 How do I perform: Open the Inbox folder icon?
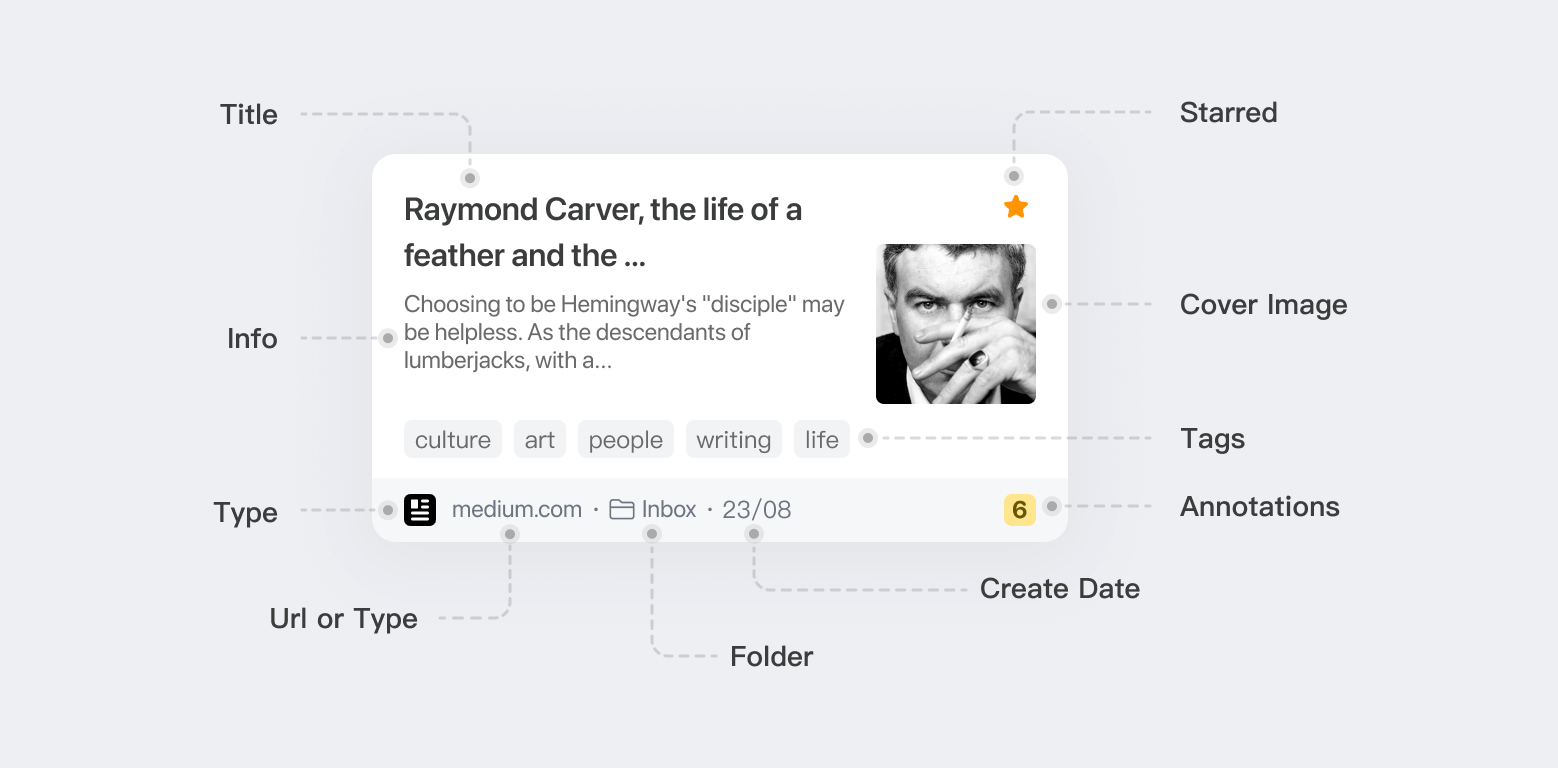point(622,510)
